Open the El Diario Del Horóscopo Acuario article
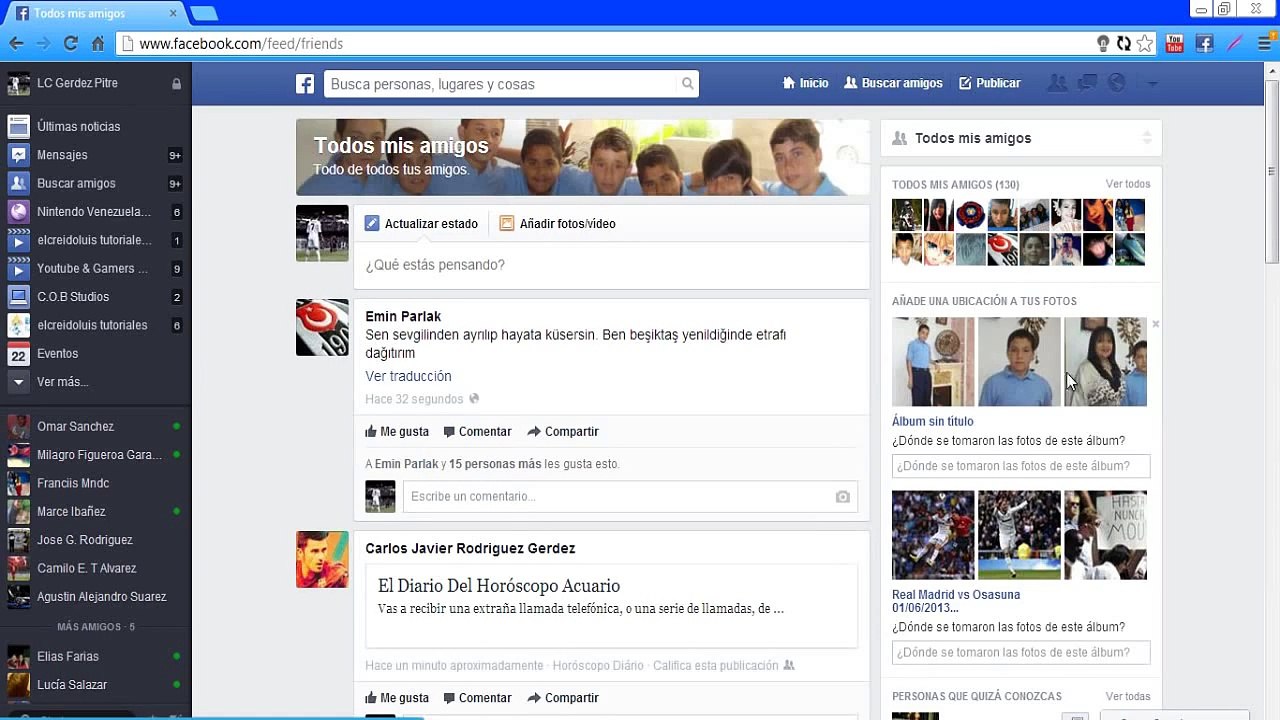Screen dimensions: 1280x720 point(499,586)
